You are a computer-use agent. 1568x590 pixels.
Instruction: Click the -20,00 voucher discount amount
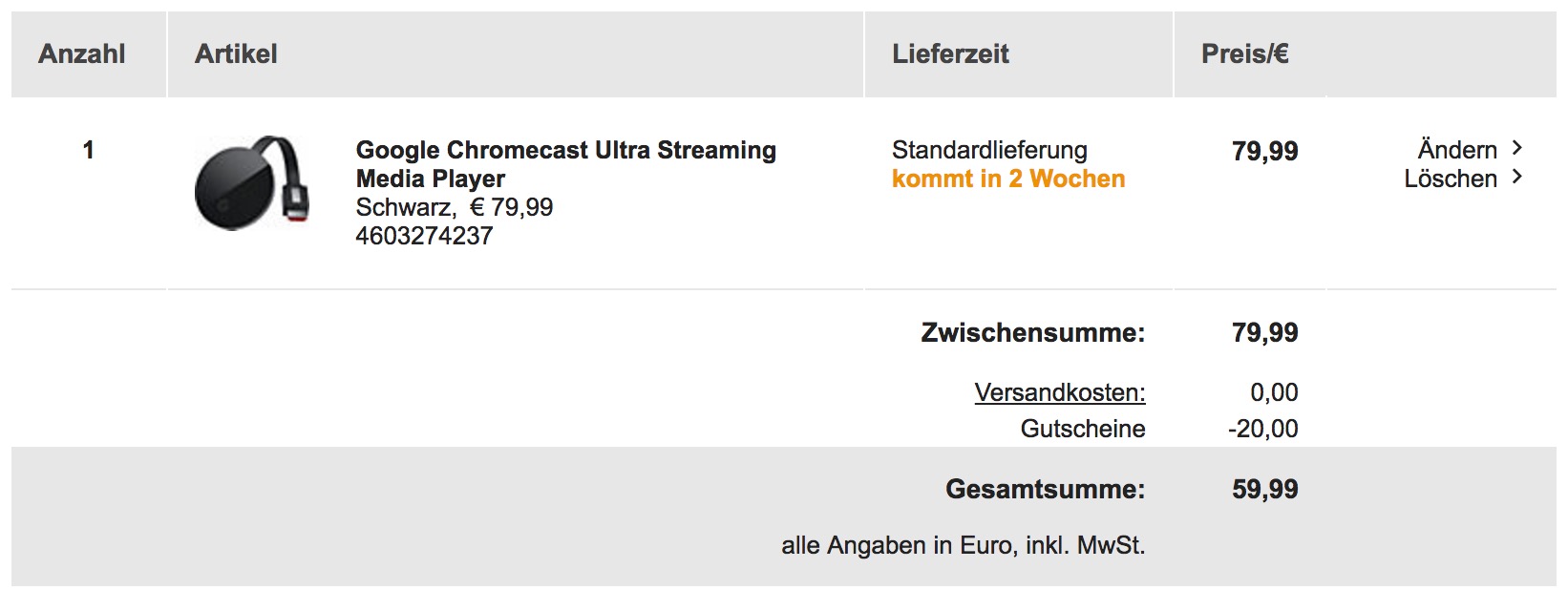click(x=1262, y=429)
